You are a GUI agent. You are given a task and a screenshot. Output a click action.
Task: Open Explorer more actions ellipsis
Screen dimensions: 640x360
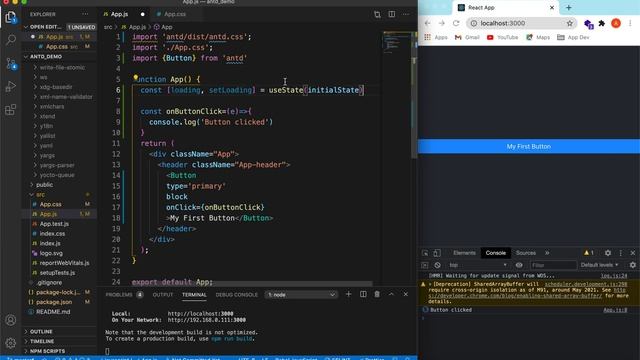pyautogui.click(x=85, y=14)
